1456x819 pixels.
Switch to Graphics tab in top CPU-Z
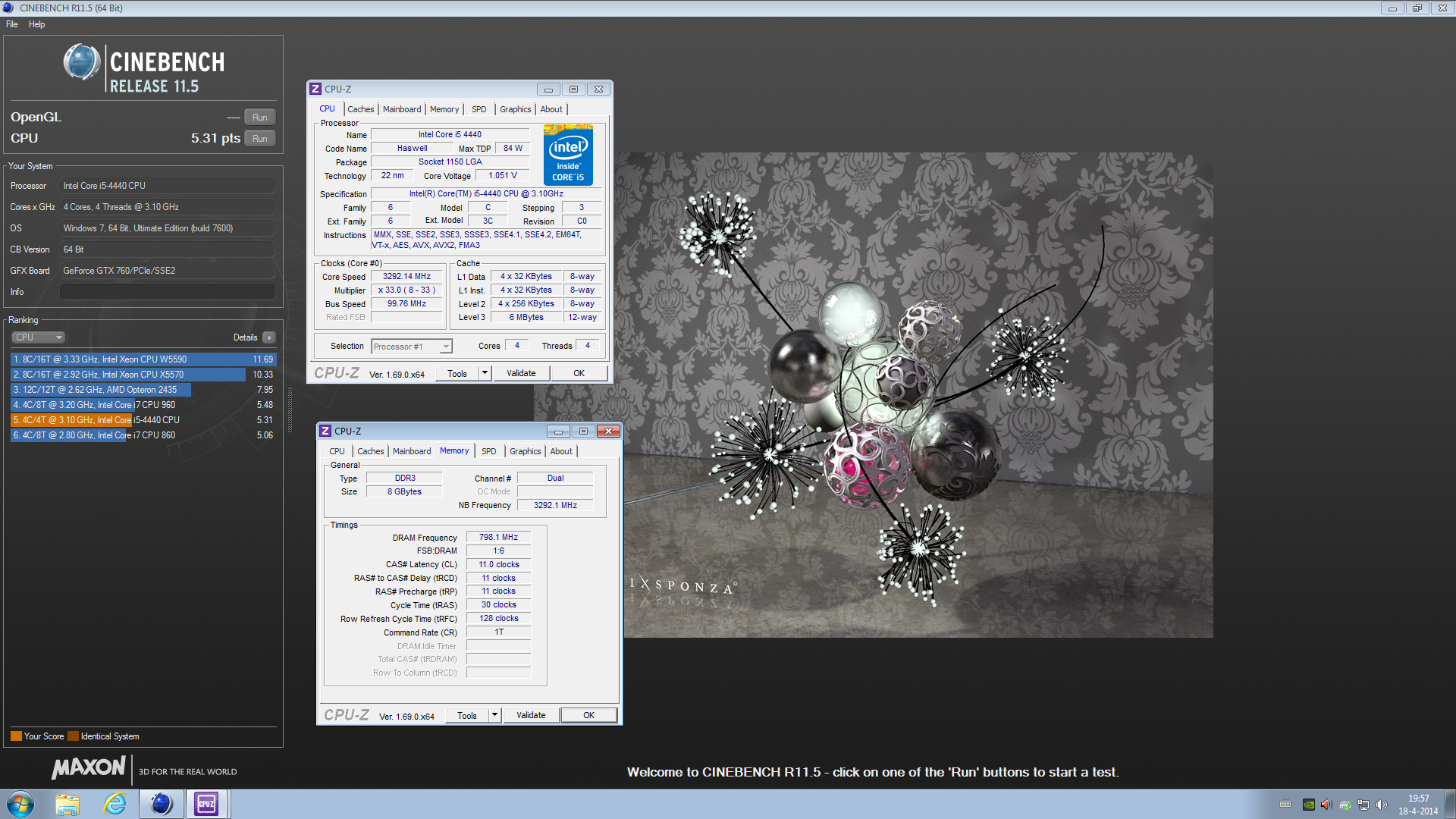(516, 109)
